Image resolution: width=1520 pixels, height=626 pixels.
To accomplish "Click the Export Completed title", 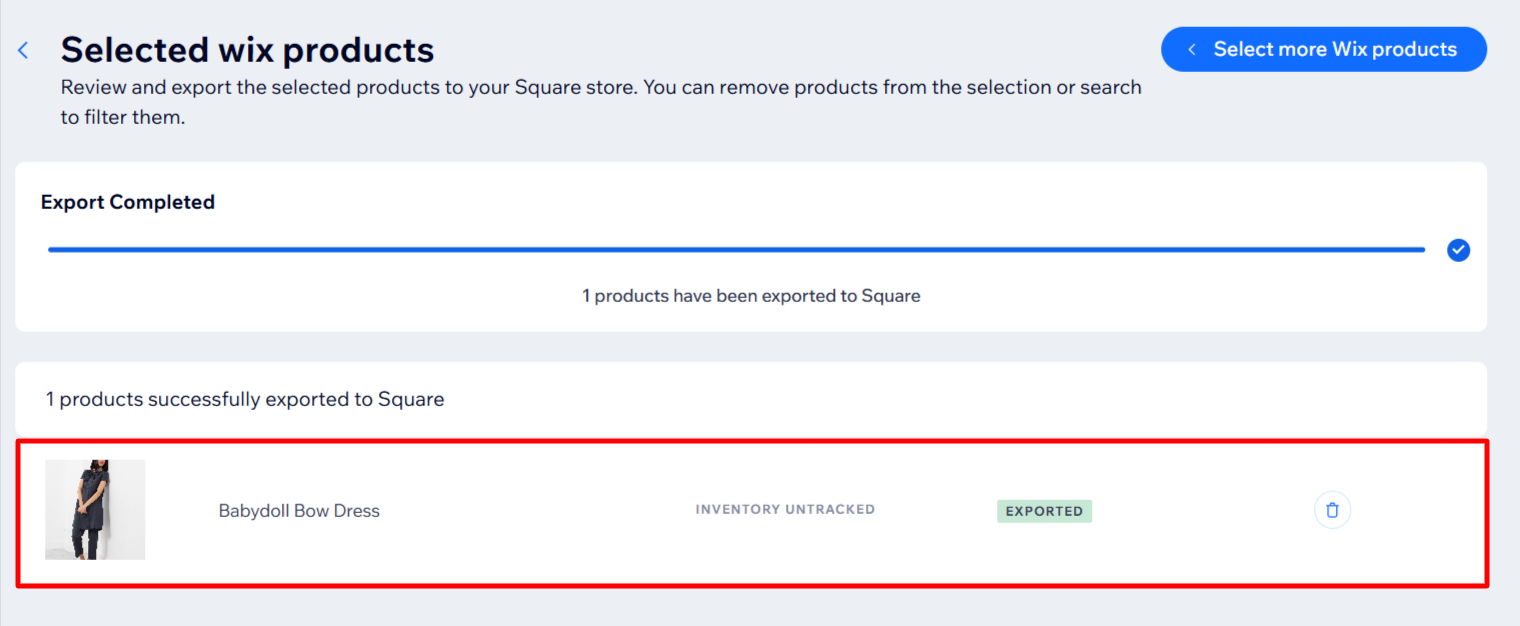I will (x=128, y=202).
